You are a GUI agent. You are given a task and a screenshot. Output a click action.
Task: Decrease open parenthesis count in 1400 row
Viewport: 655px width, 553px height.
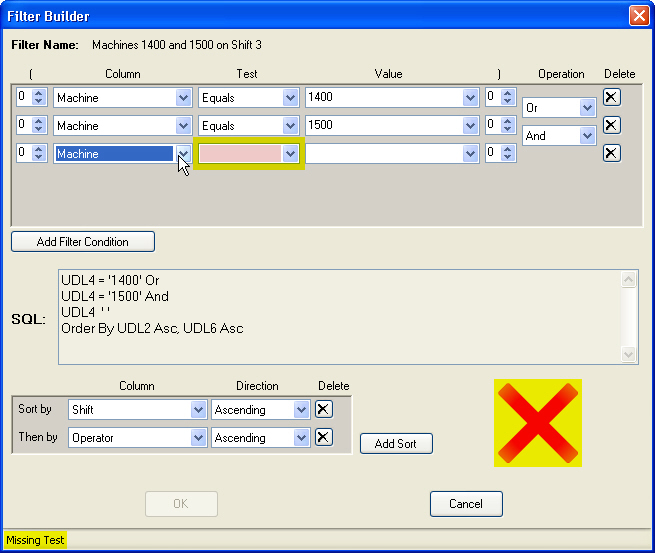tap(38, 101)
